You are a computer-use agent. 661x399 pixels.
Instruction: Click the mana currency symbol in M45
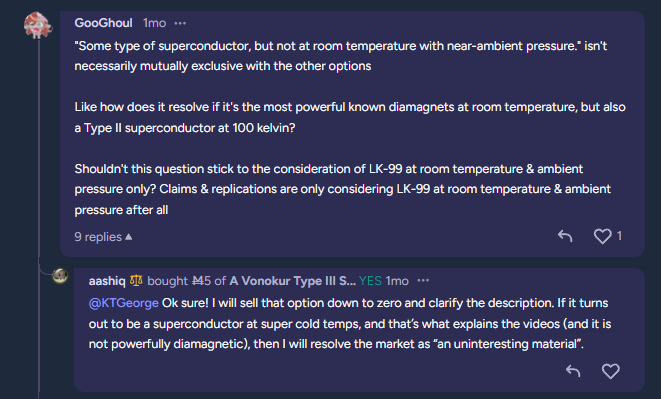click(196, 280)
